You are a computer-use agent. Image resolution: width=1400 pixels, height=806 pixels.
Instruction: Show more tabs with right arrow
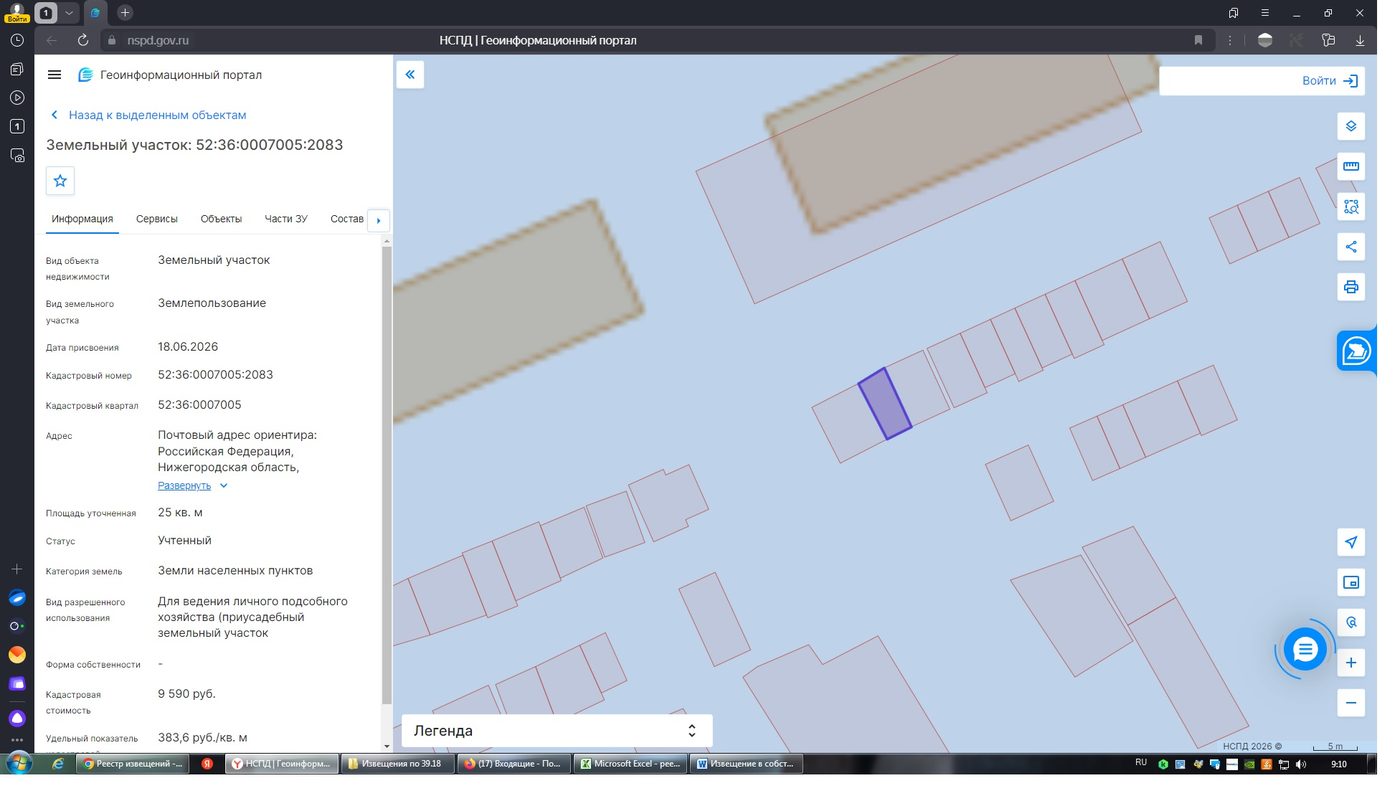[x=378, y=220]
